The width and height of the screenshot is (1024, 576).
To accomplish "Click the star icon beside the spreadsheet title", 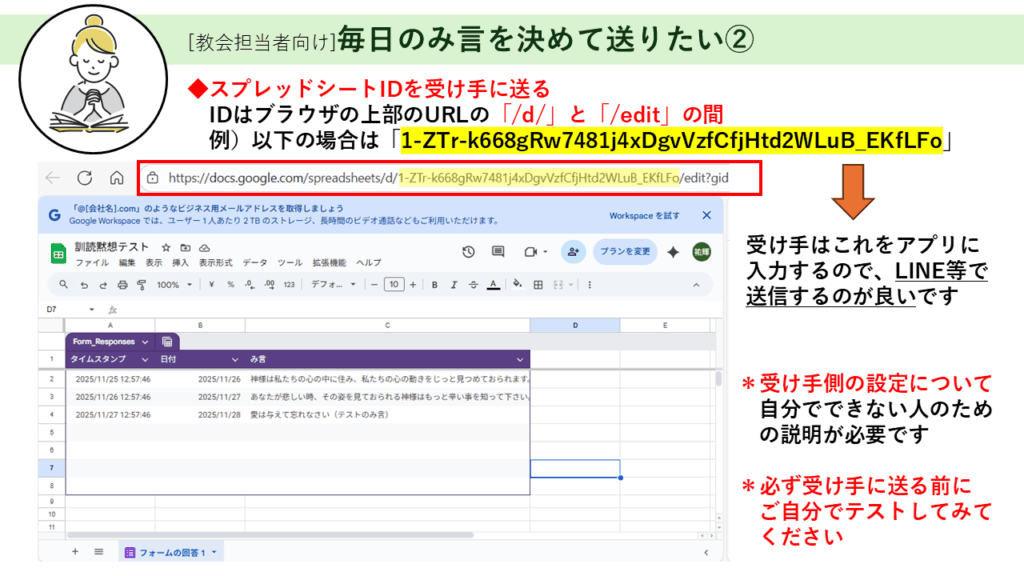I will [165, 248].
